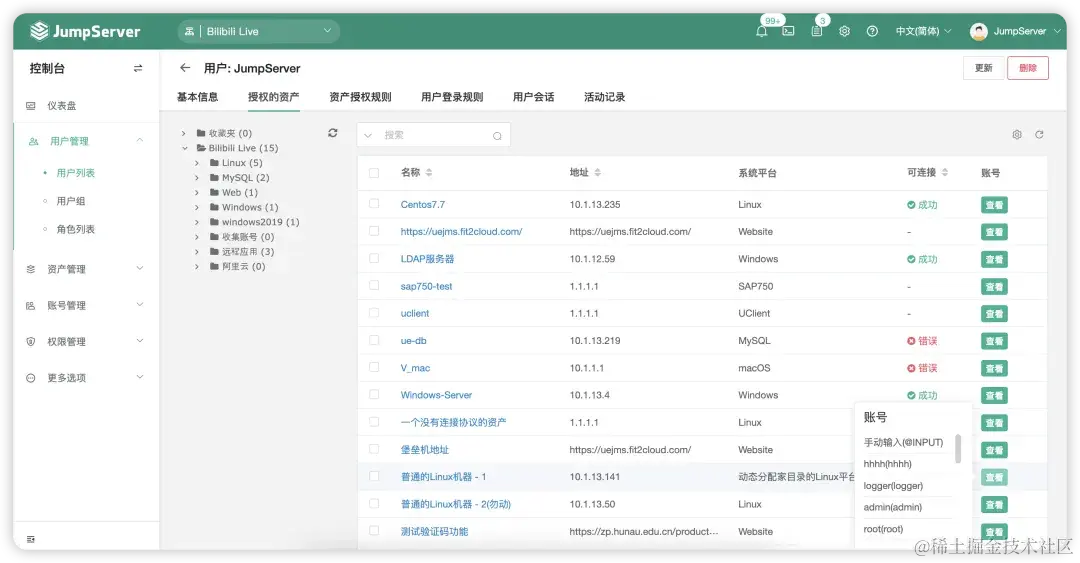Click the 更新 button
The image size is (1080, 563).
[984, 68]
